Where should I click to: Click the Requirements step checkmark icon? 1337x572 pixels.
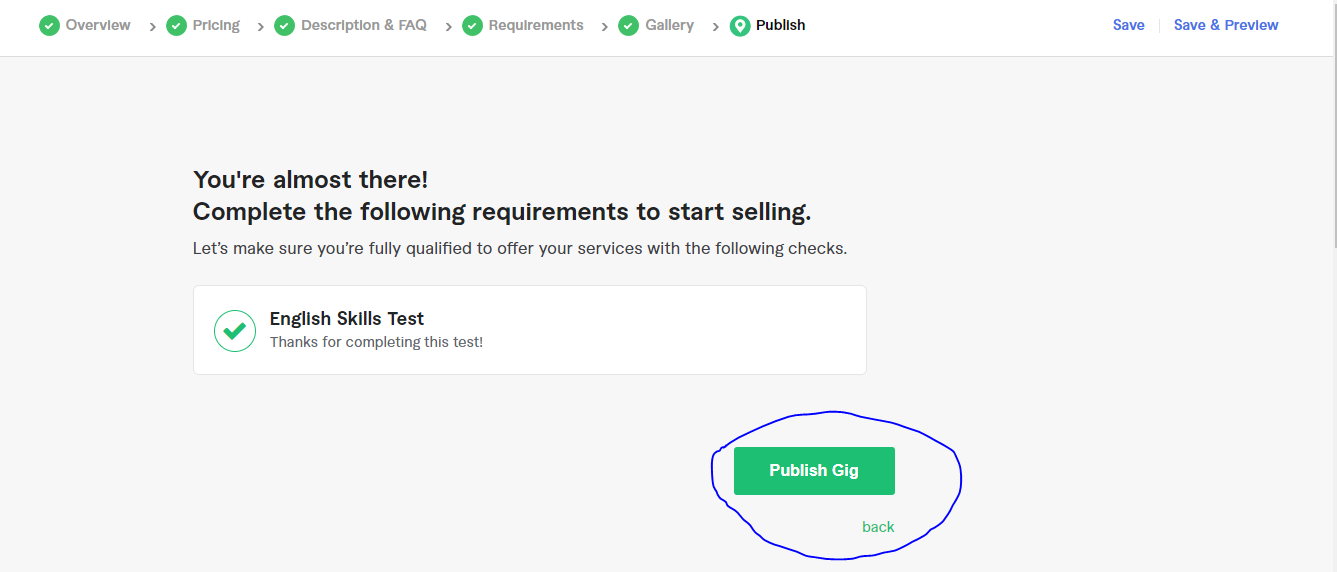(472, 26)
